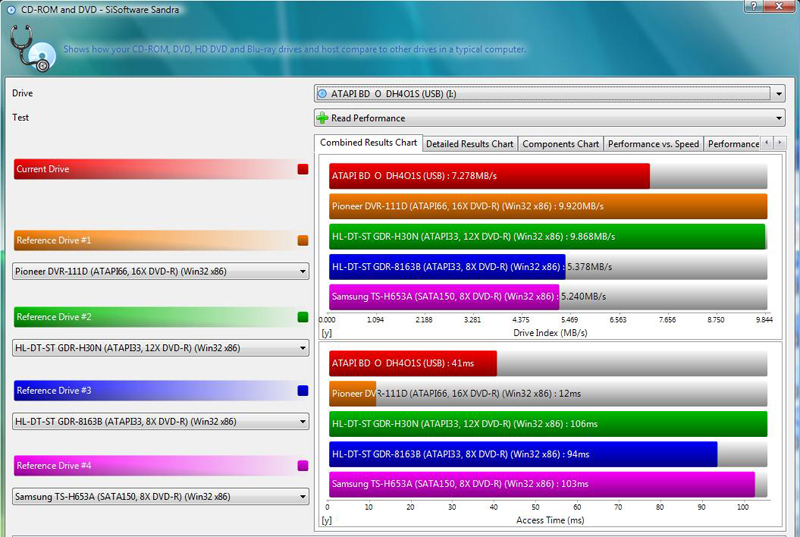Click blue GDR-8163B 94ms access bar
The image size is (800, 537).
(x=523, y=454)
